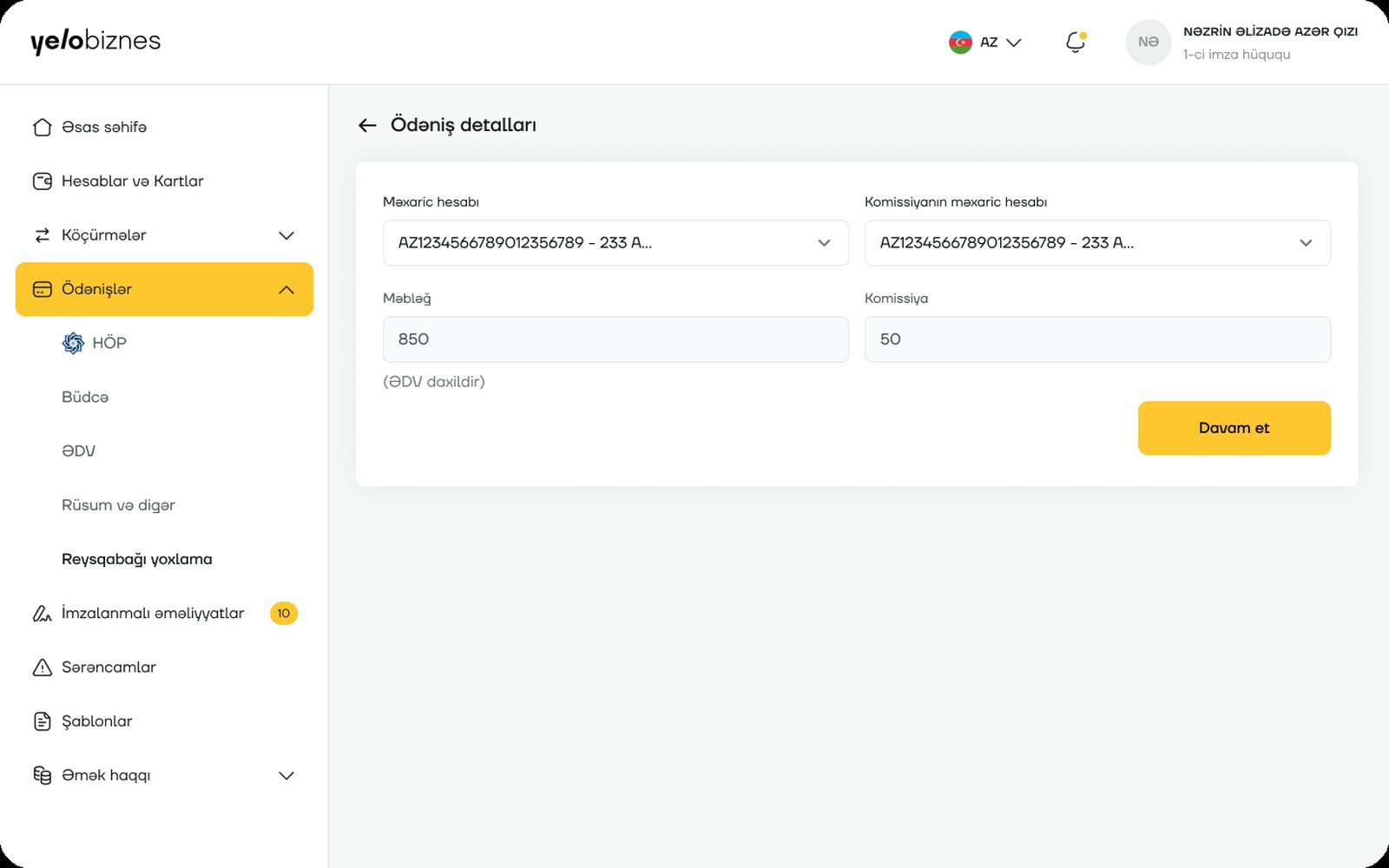Screen dimensions: 1389x868
Task: Click the Komissiya field showing 50
Action: click(1097, 339)
